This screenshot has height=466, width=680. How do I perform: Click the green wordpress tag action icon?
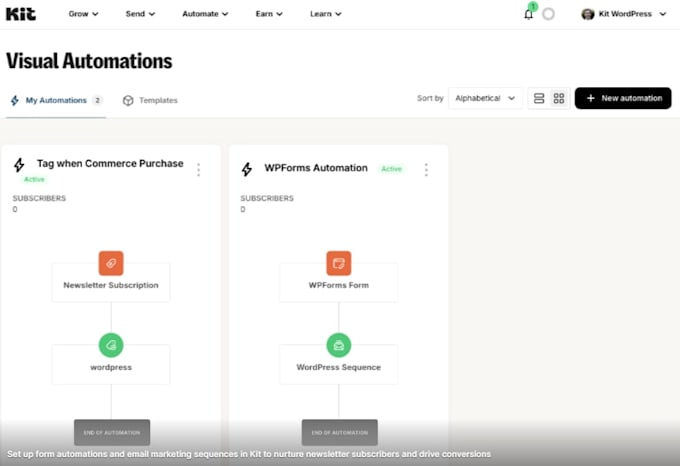pyautogui.click(x=111, y=345)
